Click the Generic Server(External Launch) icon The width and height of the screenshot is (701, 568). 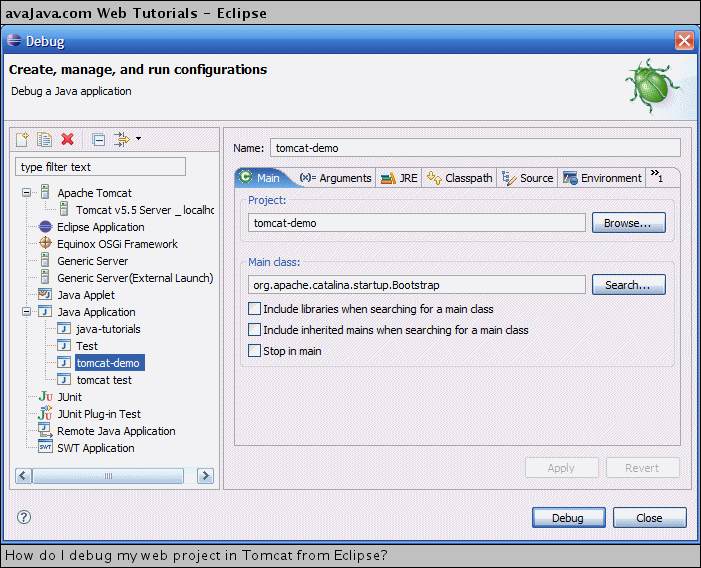click(45, 277)
